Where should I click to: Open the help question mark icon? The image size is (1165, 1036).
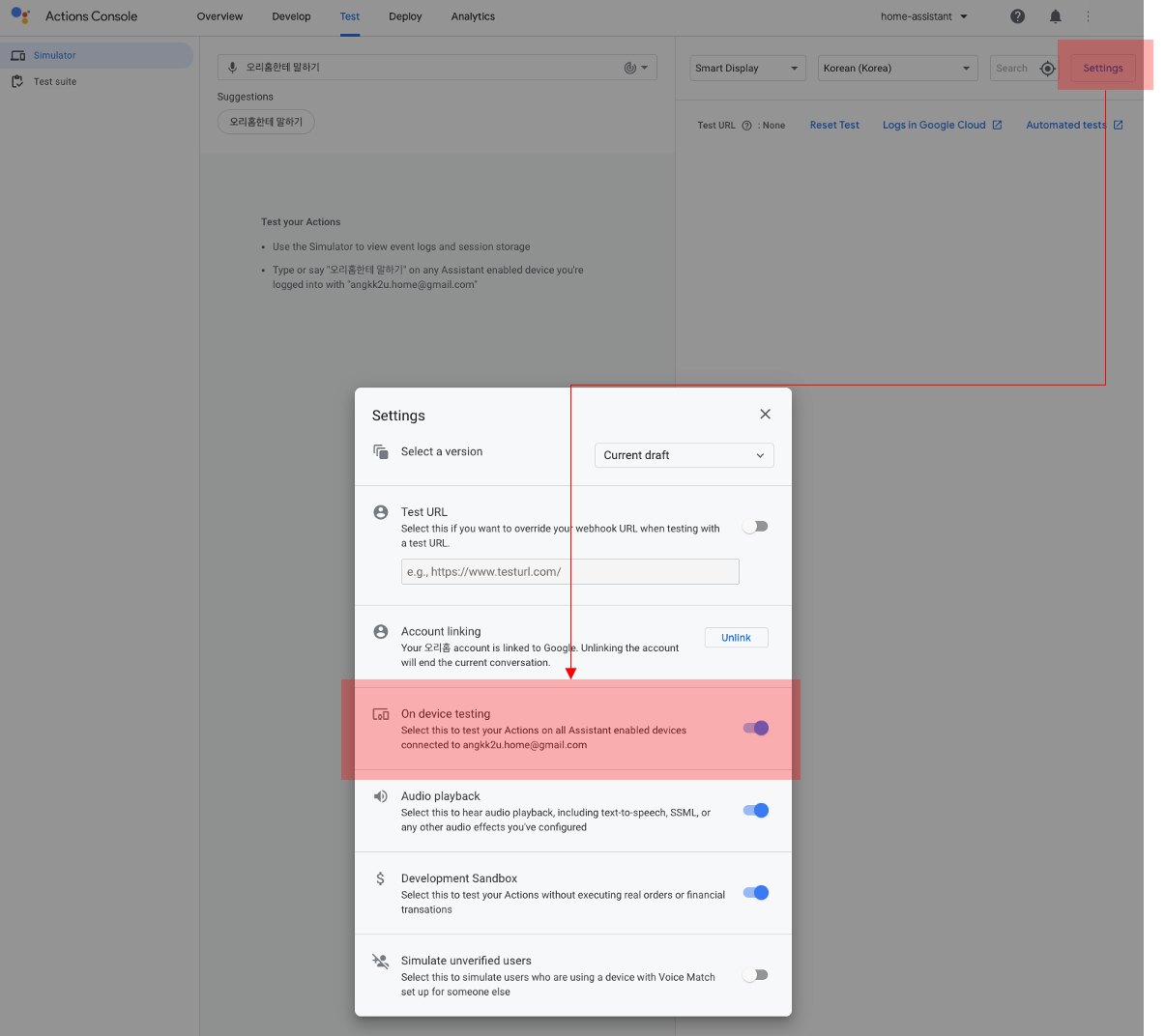(x=1018, y=16)
